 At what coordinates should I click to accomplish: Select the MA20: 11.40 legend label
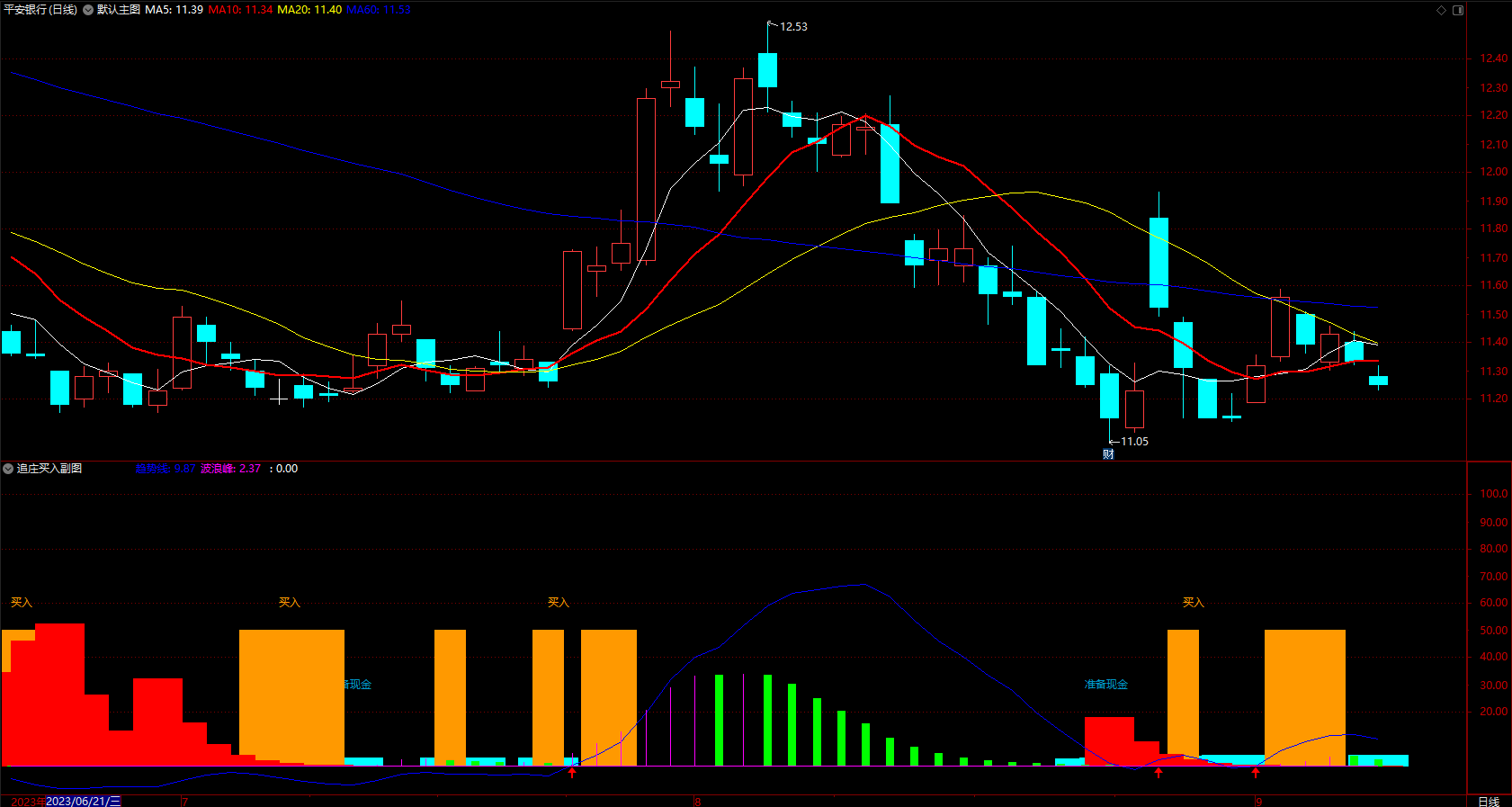click(x=309, y=10)
